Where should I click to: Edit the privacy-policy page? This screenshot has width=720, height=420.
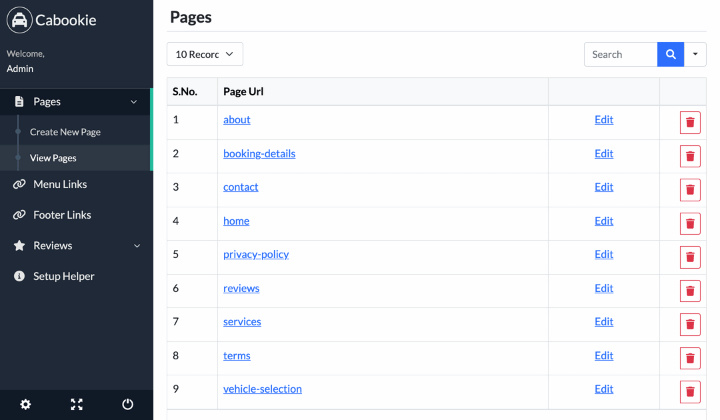click(x=604, y=255)
